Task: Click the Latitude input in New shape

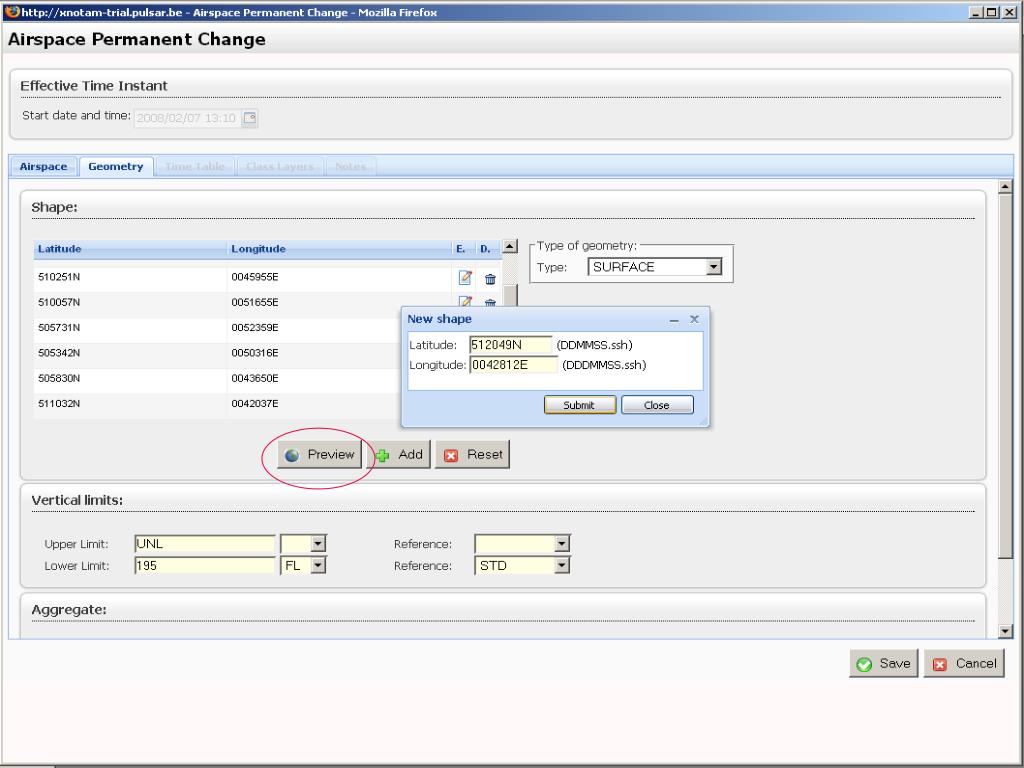Action: 511,345
